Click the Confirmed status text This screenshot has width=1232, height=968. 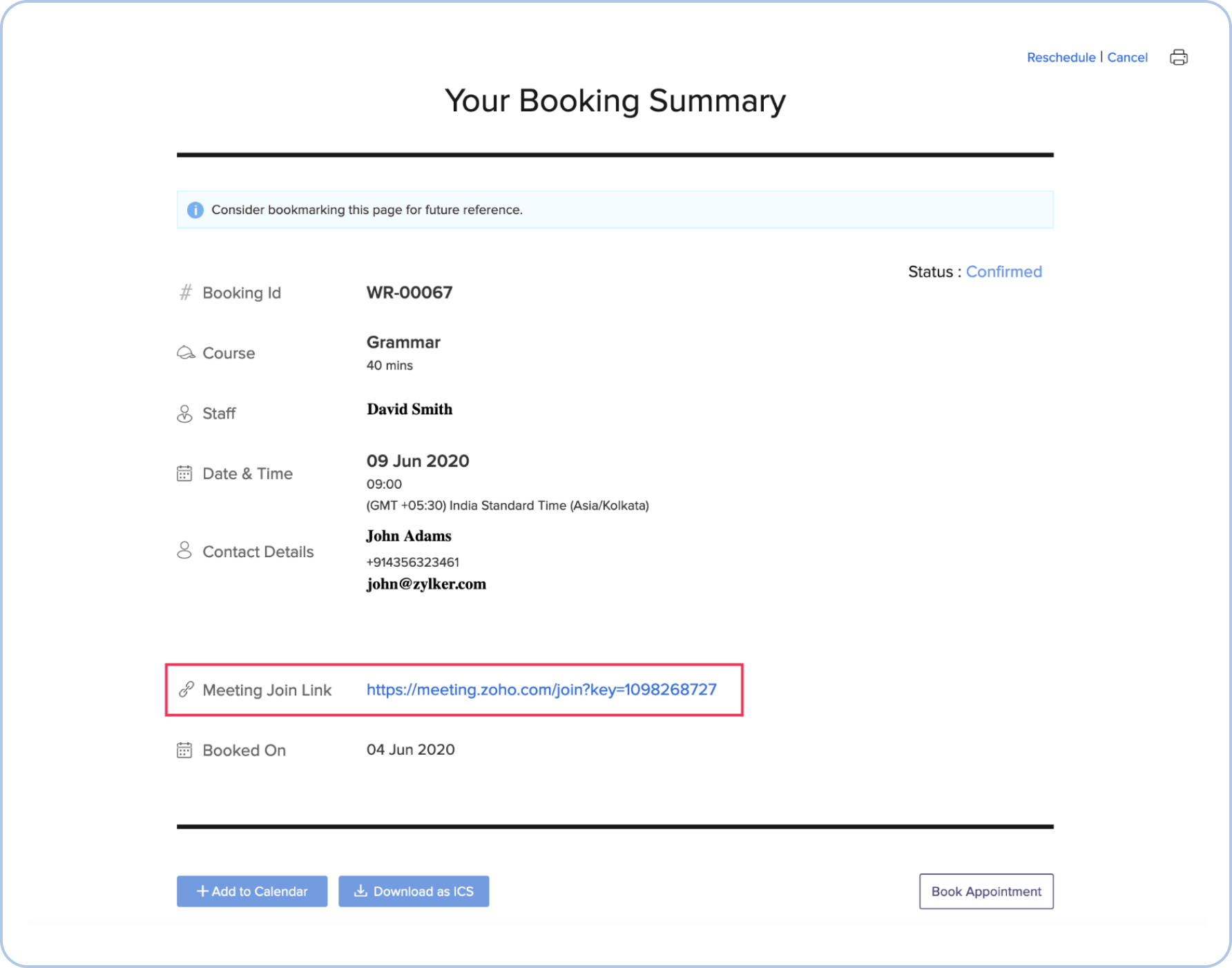(1003, 272)
